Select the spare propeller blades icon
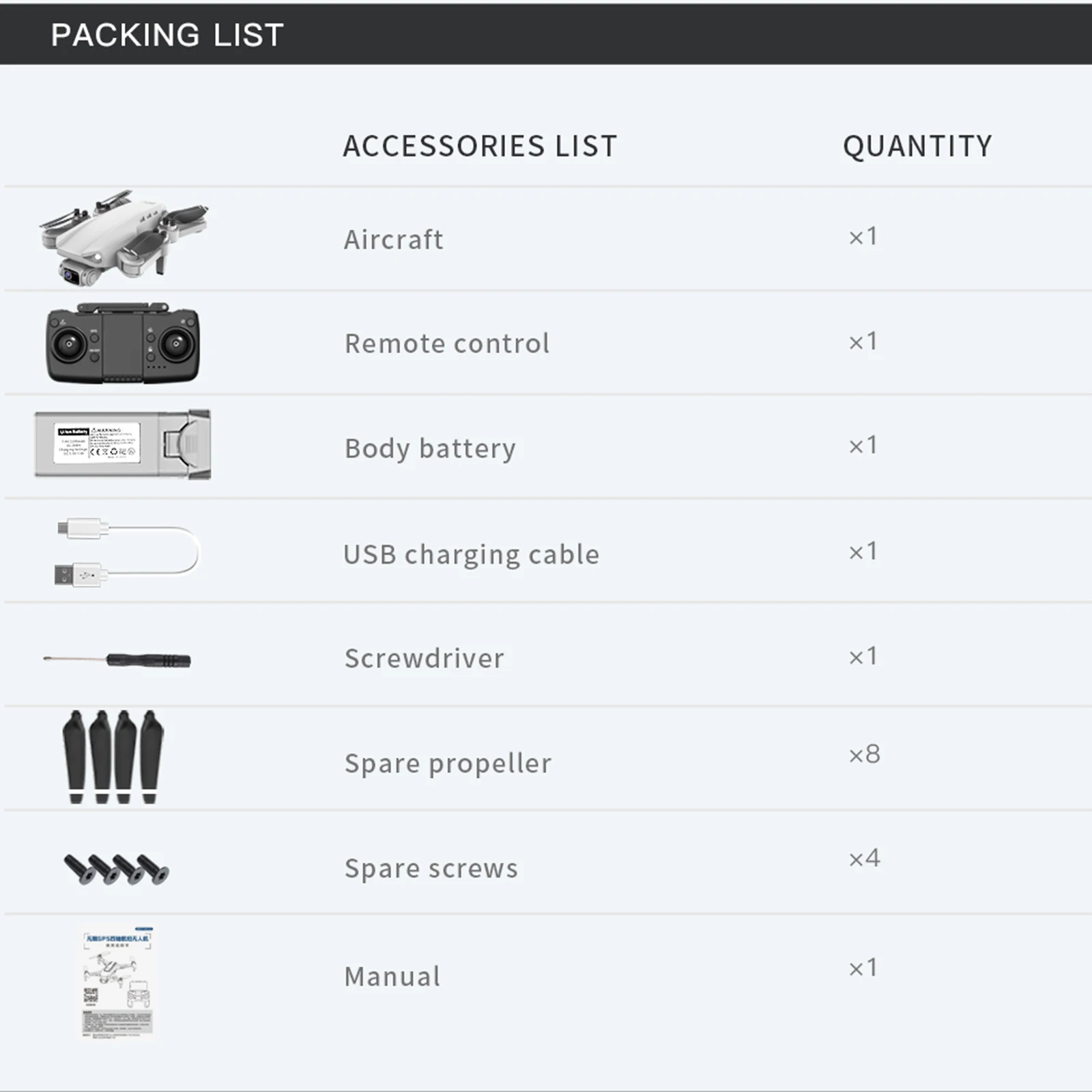Image resolution: width=1092 pixels, height=1092 pixels. (113, 757)
